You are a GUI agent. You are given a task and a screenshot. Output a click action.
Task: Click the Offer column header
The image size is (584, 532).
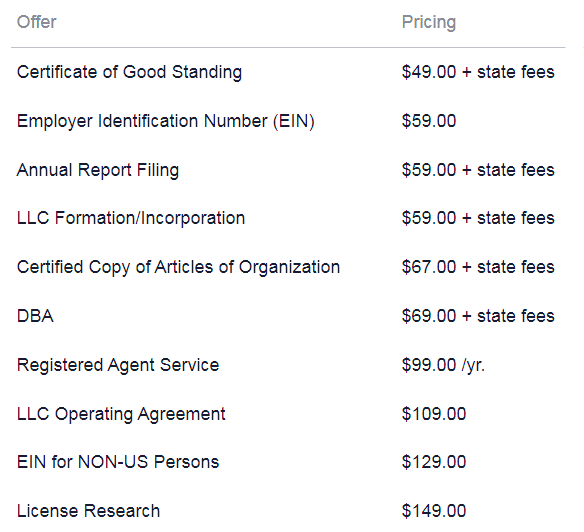coord(36,22)
